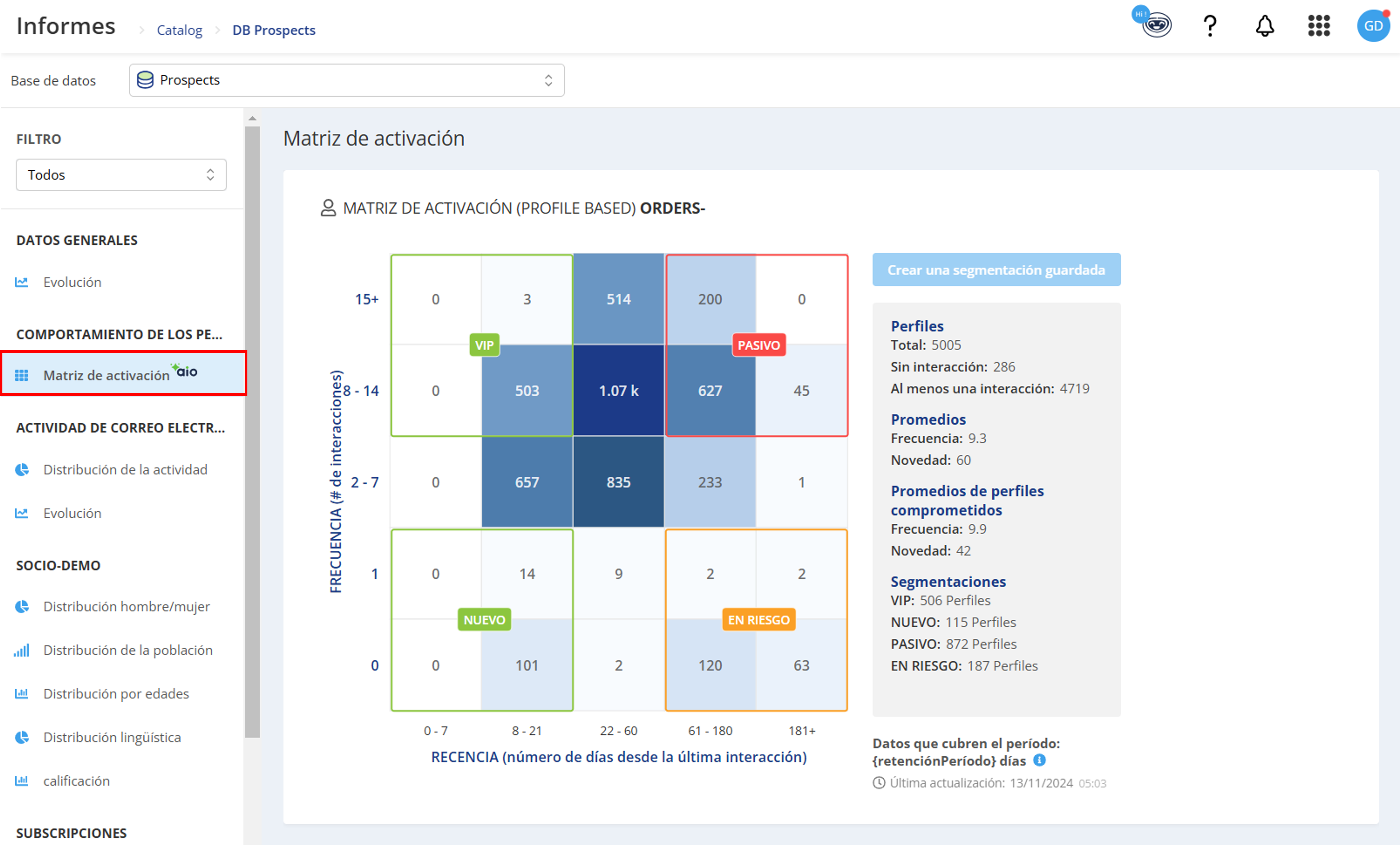
Task: Select the 627 matrix cell
Action: pyautogui.click(x=710, y=391)
